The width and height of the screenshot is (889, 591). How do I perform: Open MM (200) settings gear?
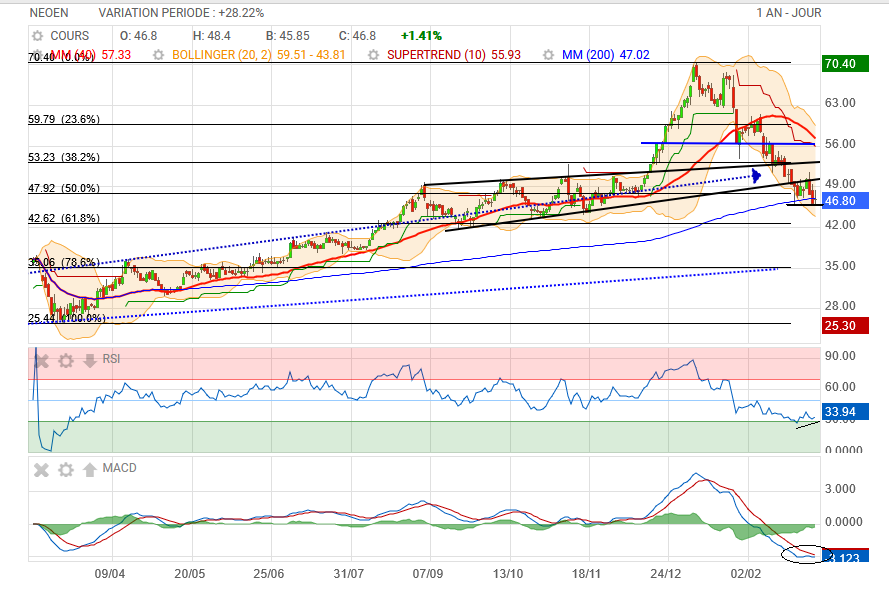(x=548, y=55)
